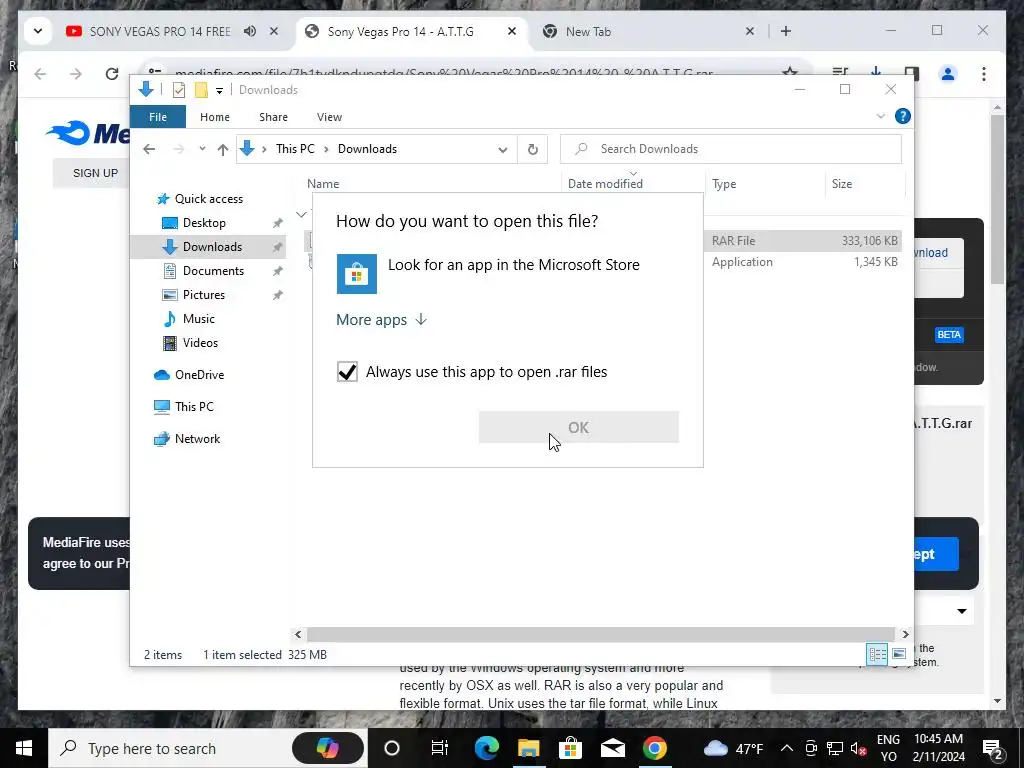Click Properties icon in quick access toolbar
This screenshot has width=1024, height=768.
point(178,90)
